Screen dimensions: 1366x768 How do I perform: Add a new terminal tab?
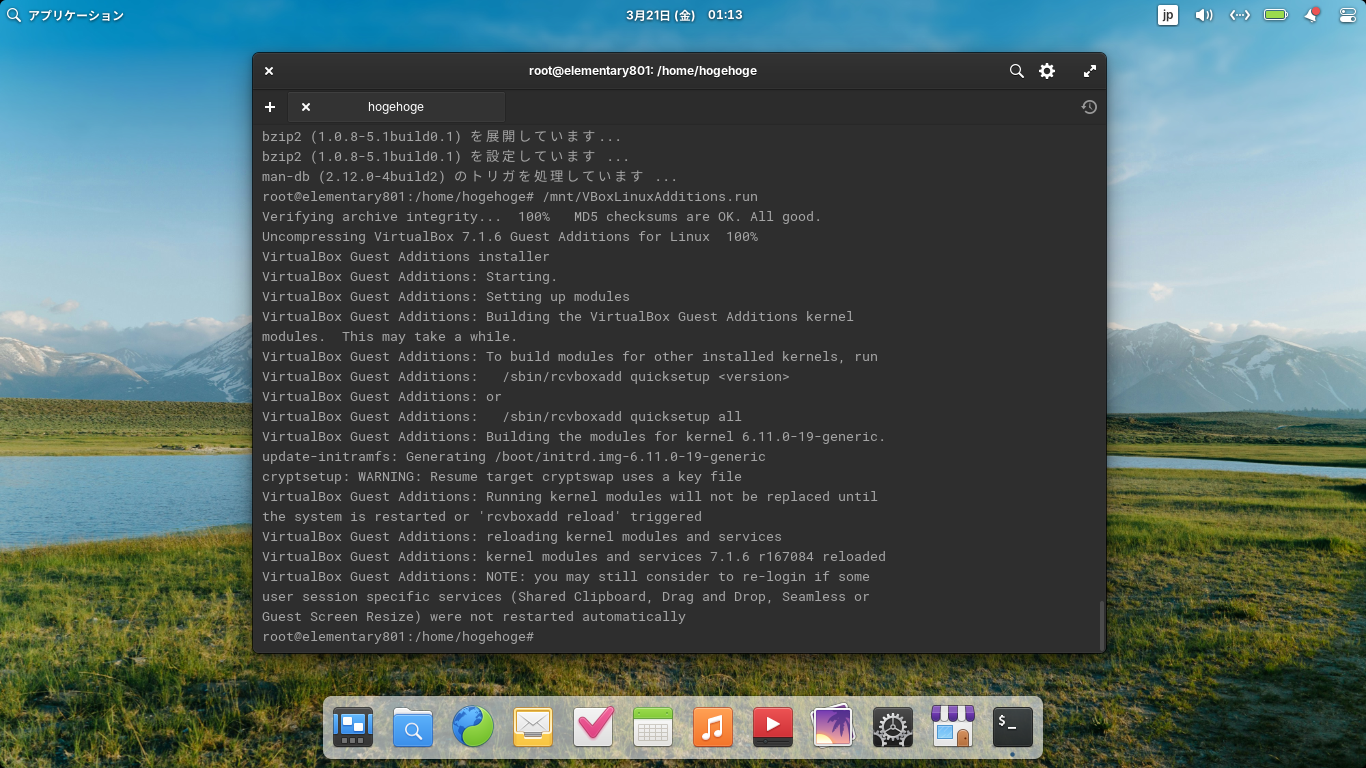click(x=270, y=107)
